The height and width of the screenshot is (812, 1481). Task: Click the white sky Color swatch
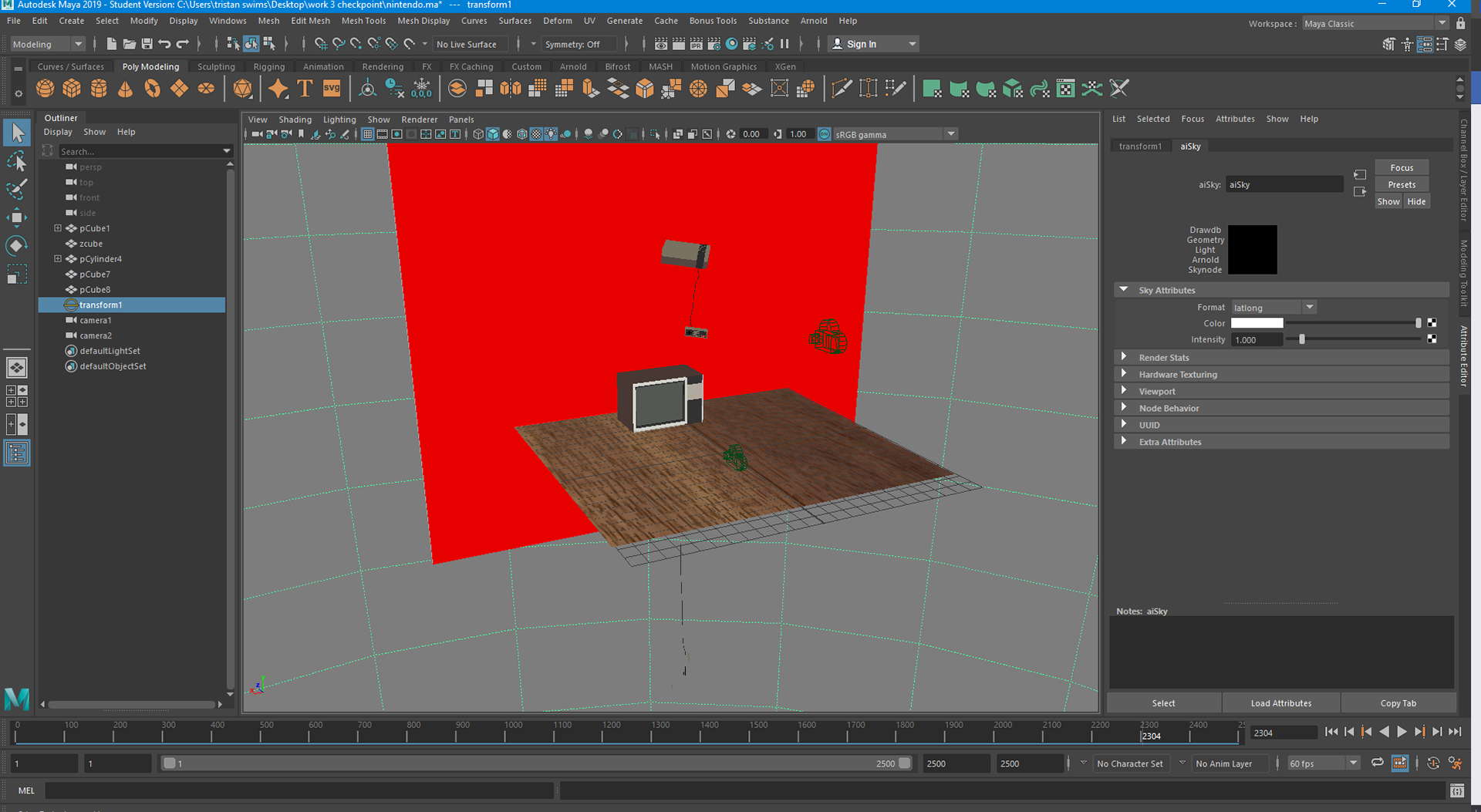1257,324
